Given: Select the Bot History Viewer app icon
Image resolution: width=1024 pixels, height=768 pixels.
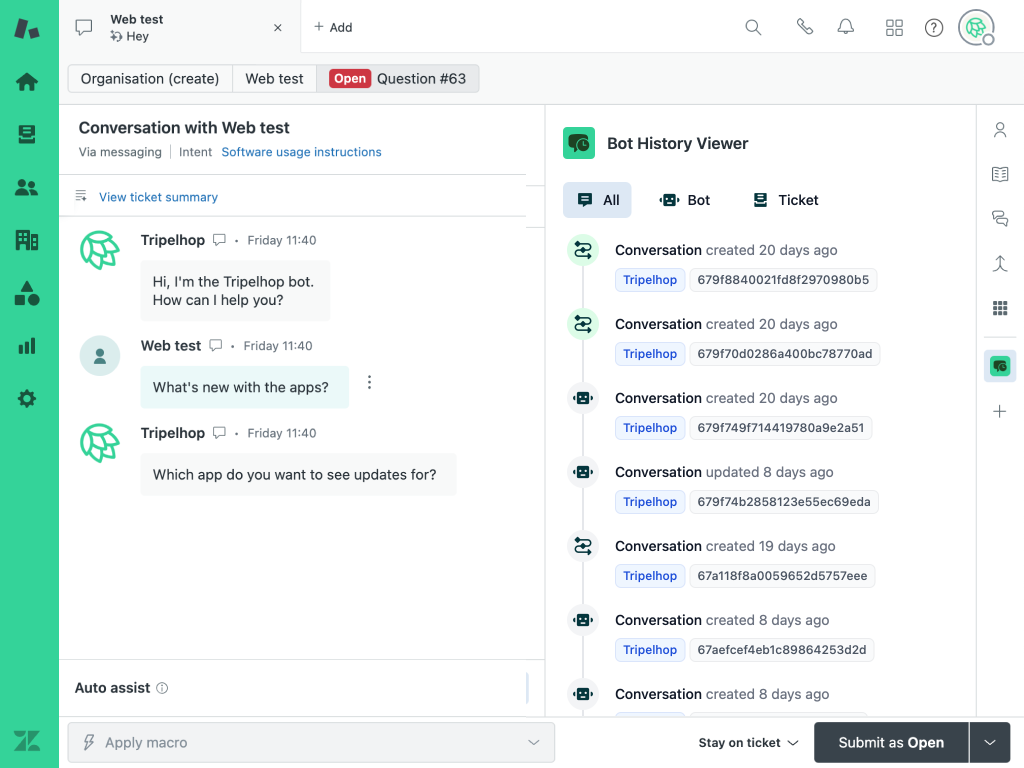Looking at the screenshot, I should pos(999,366).
